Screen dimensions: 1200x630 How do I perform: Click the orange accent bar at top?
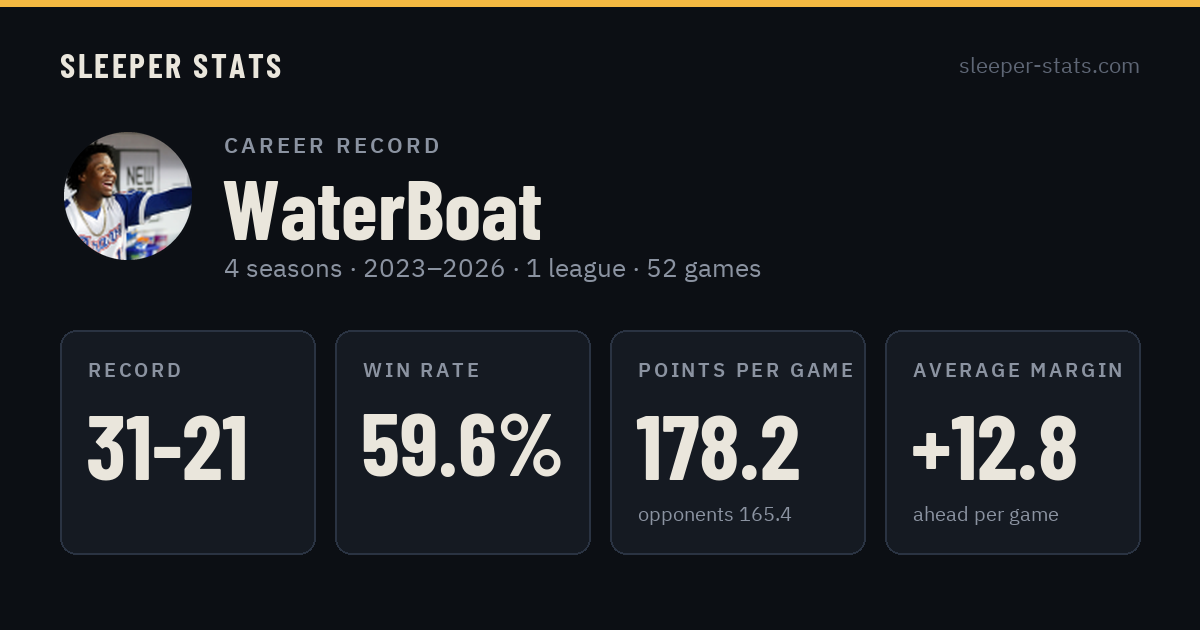tap(600, 3)
